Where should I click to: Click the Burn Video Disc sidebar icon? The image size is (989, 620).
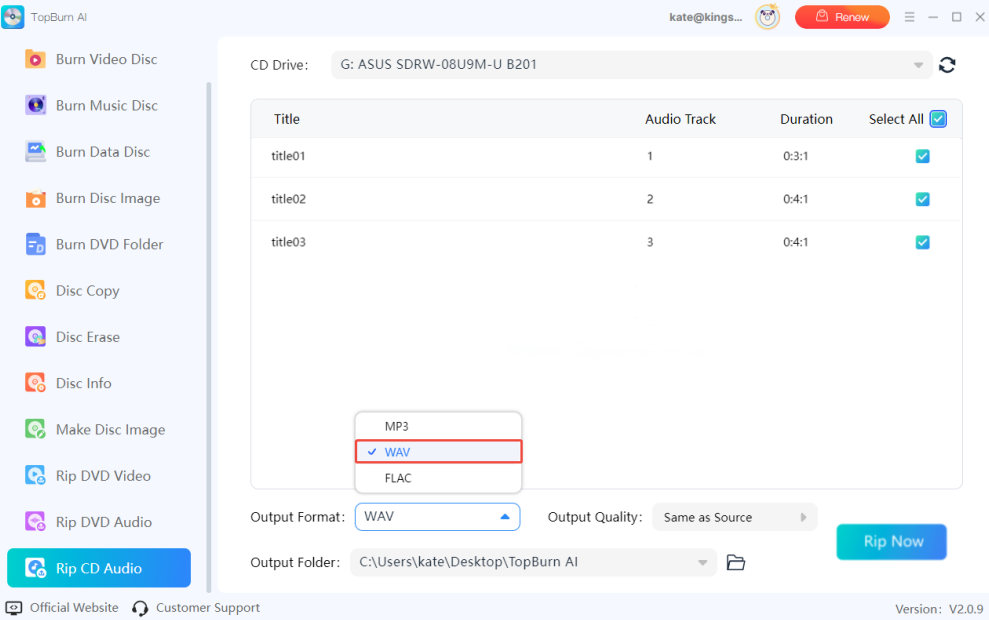pos(36,59)
